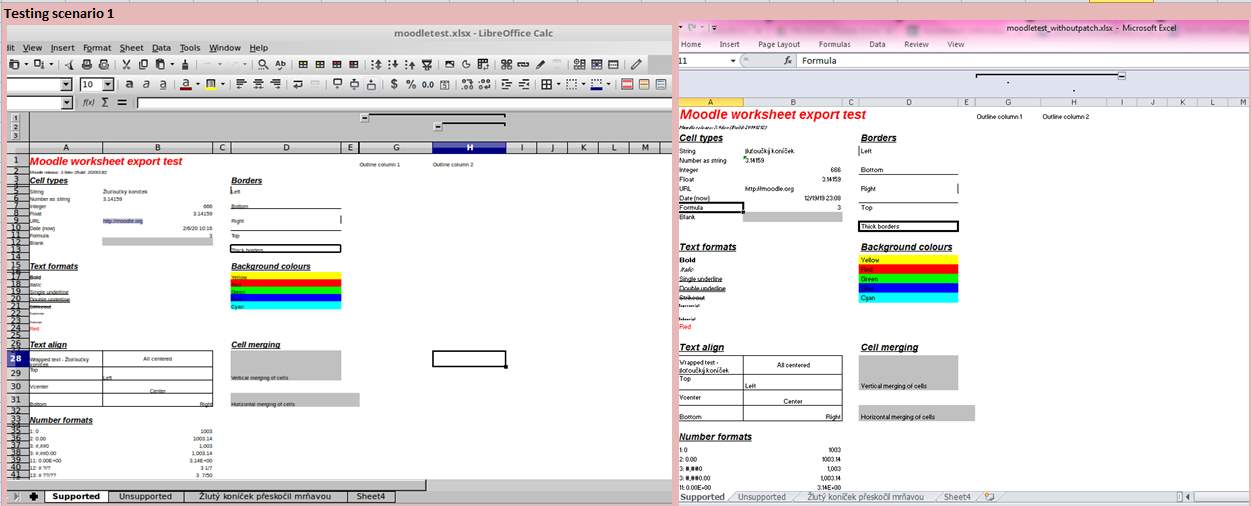Toggle Center Horizontally in LibreOffice
Screen dimensions: 1251x506
pyautogui.click(x=258, y=84)
